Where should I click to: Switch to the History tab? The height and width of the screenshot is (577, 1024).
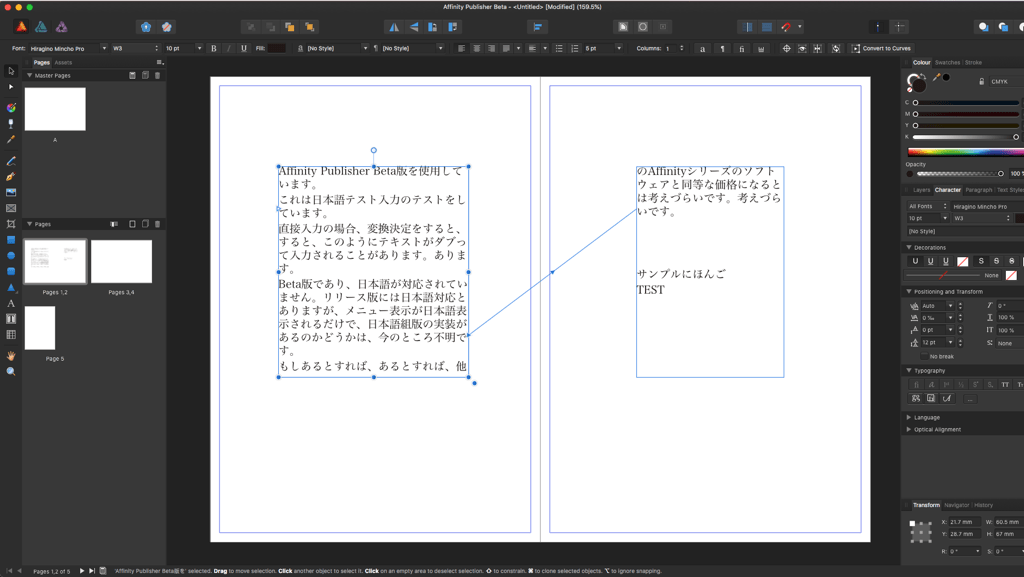[984, 505]
